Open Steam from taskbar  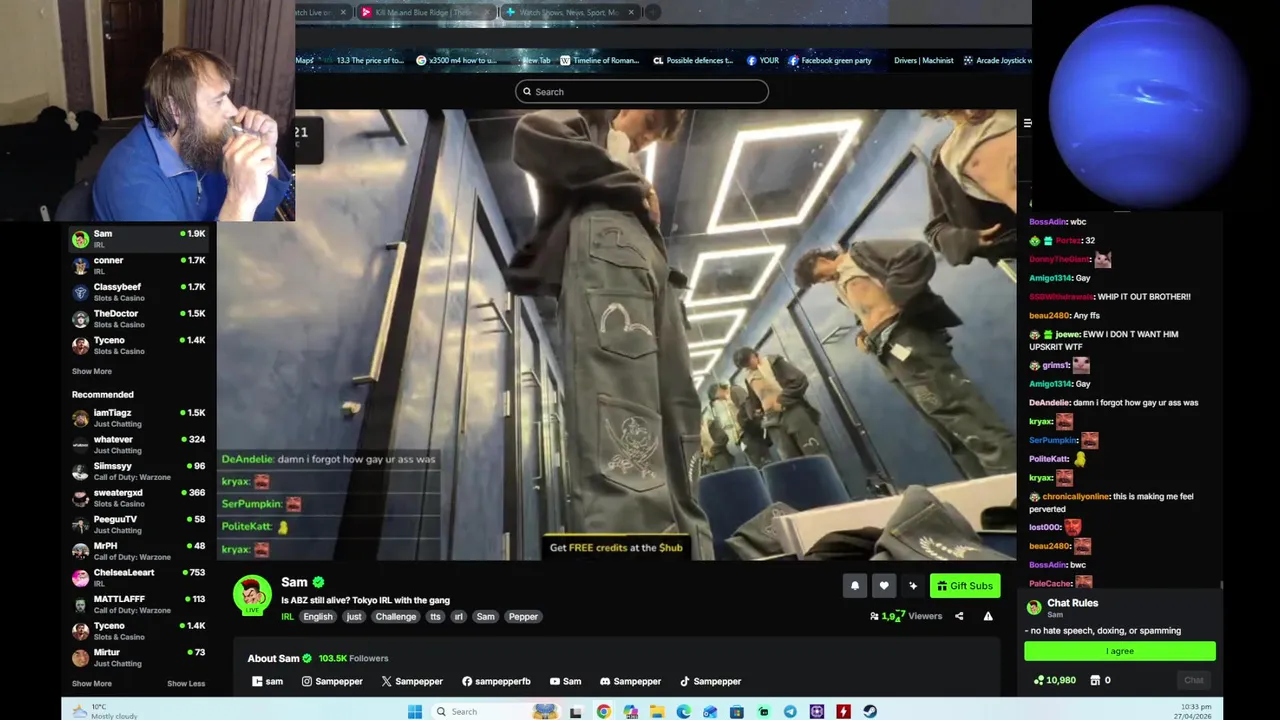tap(870, 711)
